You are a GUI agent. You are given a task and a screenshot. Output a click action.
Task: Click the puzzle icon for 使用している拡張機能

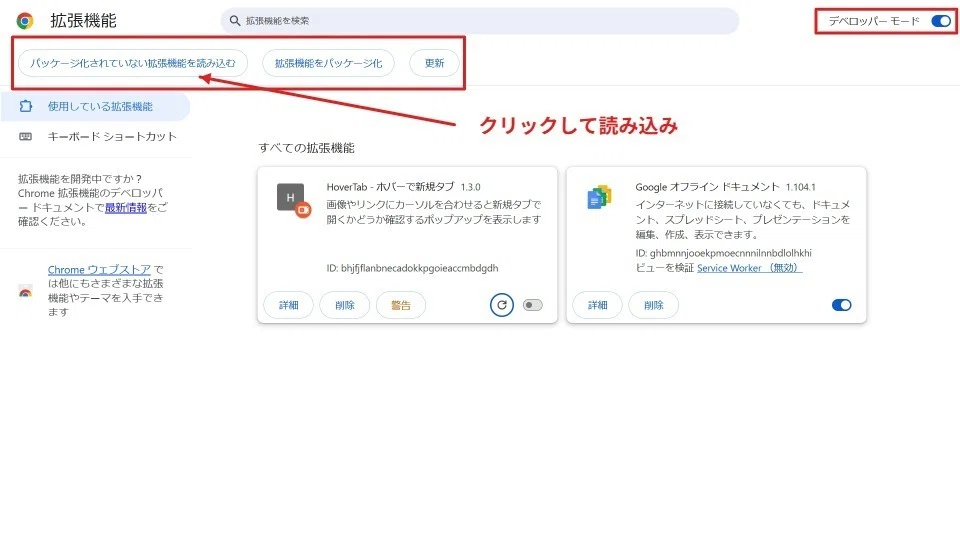(x=26, y=107)
